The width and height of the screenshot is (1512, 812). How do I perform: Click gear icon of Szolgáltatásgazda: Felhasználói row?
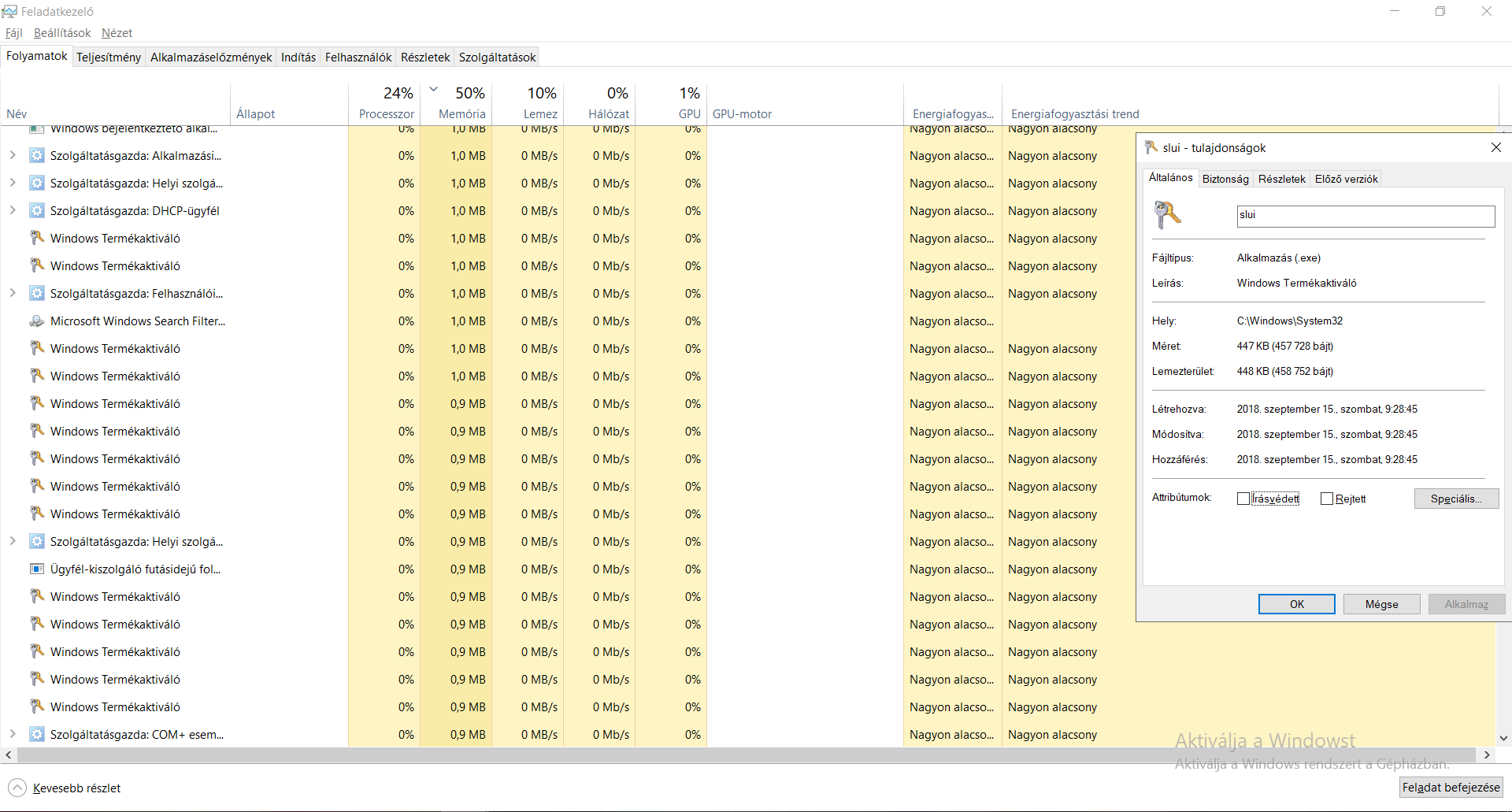coord(36,294)
